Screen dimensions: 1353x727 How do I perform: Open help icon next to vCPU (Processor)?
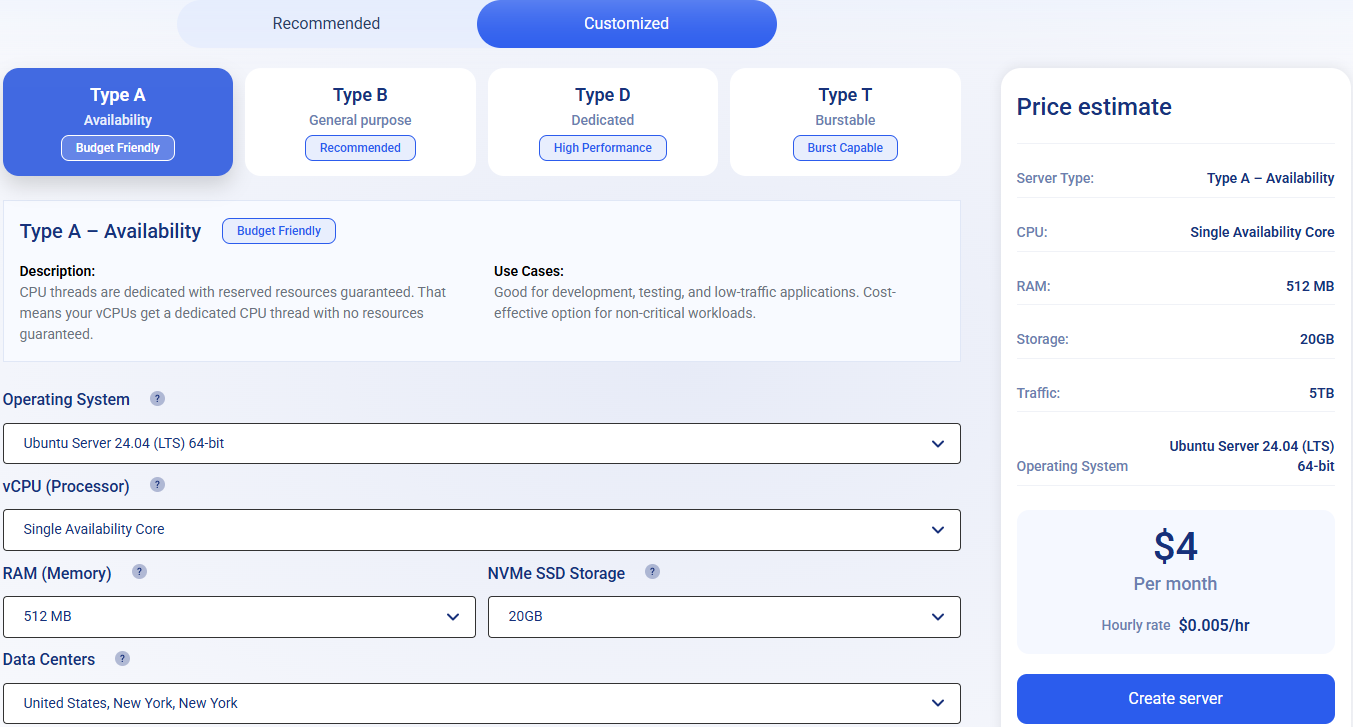click(x=157, y=485)
